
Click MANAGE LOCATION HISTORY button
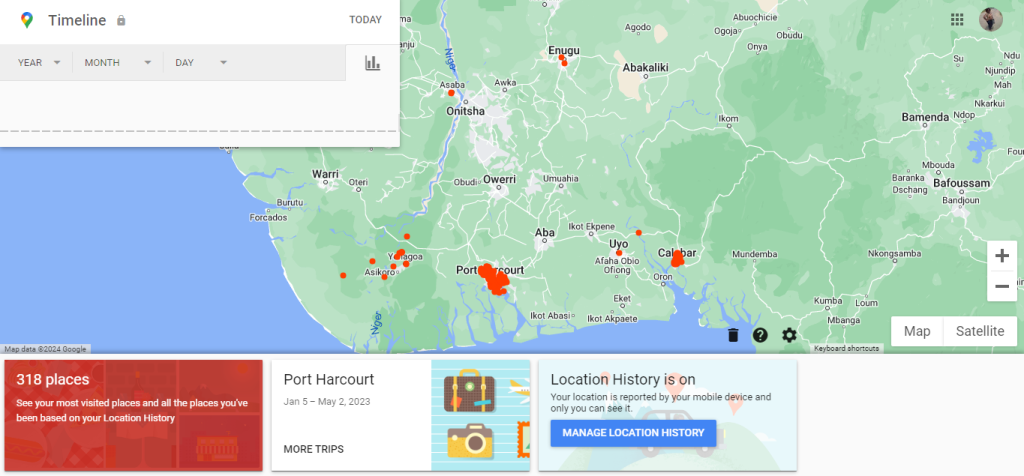click(633, 433)
